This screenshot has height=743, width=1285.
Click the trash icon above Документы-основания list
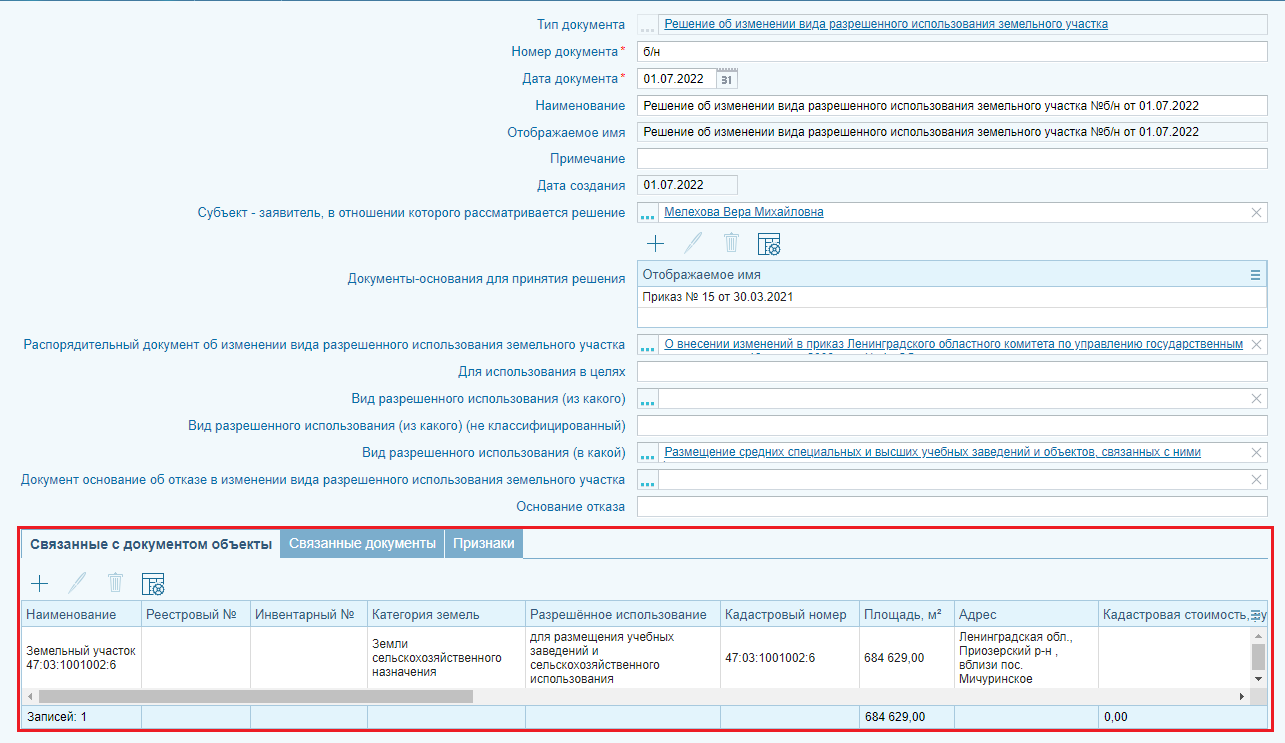pos(731,243)
